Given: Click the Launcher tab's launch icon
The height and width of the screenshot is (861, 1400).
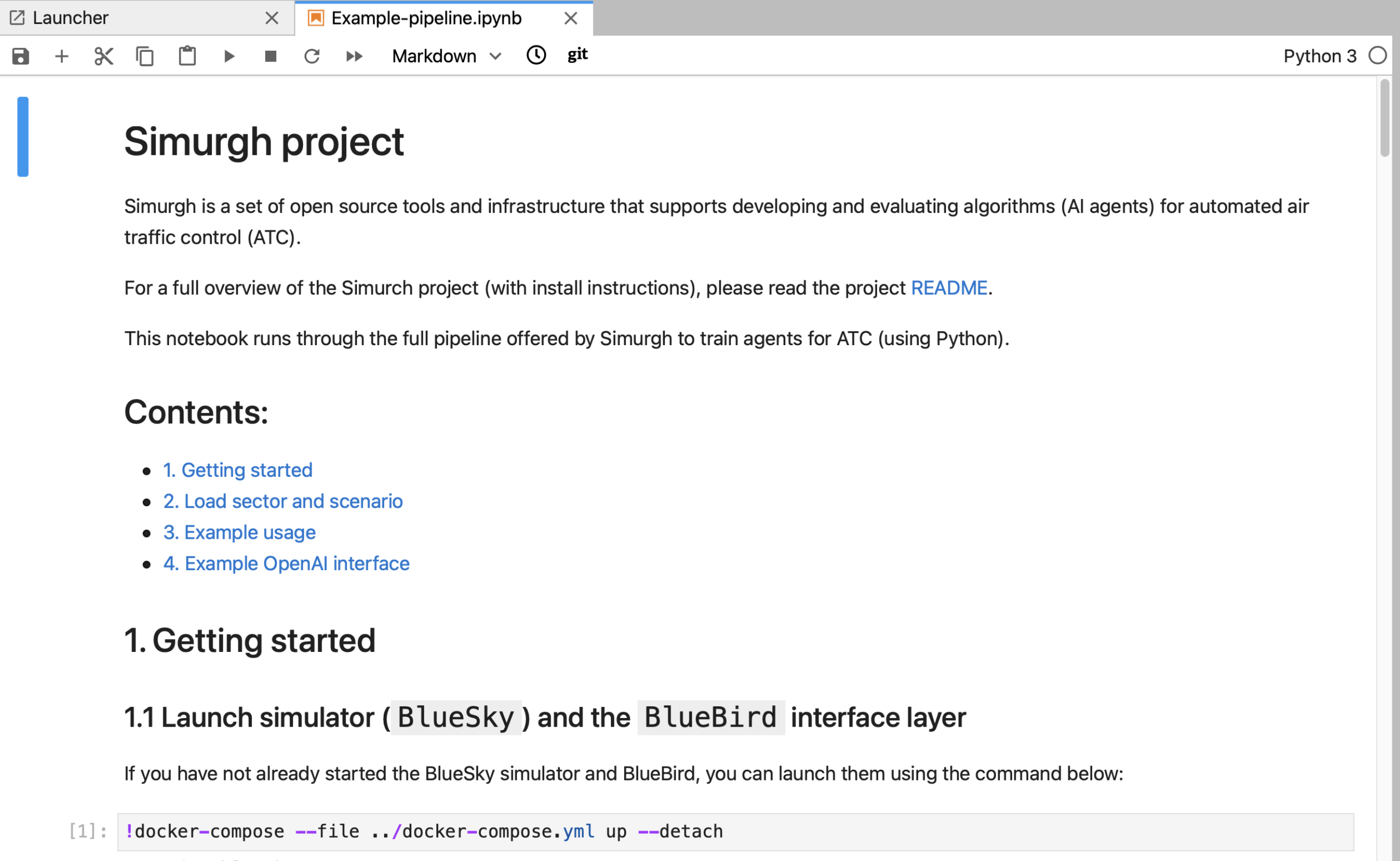Looking at the screenshot, I should 17,18.
